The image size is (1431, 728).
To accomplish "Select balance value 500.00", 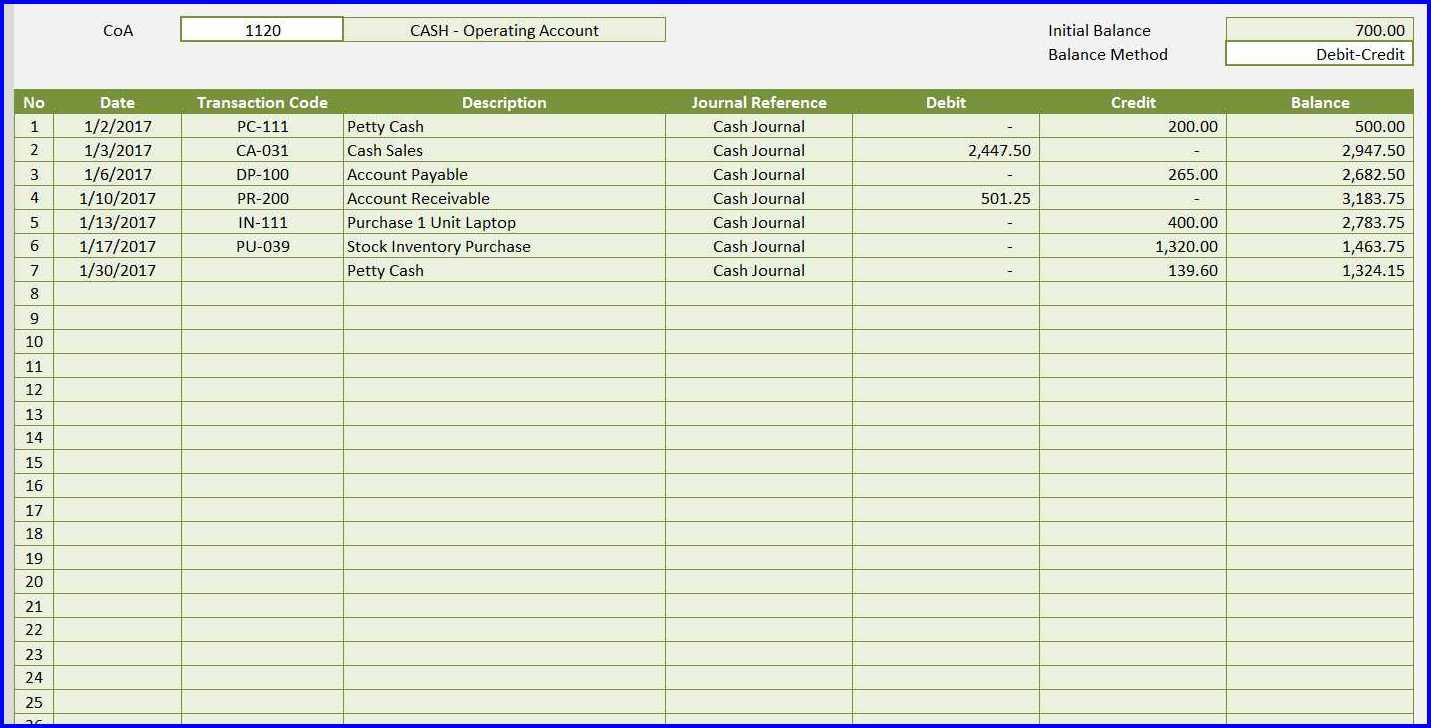I will (x=1320, y=126).
